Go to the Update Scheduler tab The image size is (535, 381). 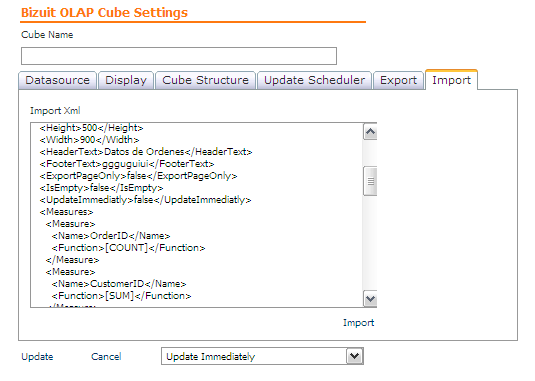[314, 80]
